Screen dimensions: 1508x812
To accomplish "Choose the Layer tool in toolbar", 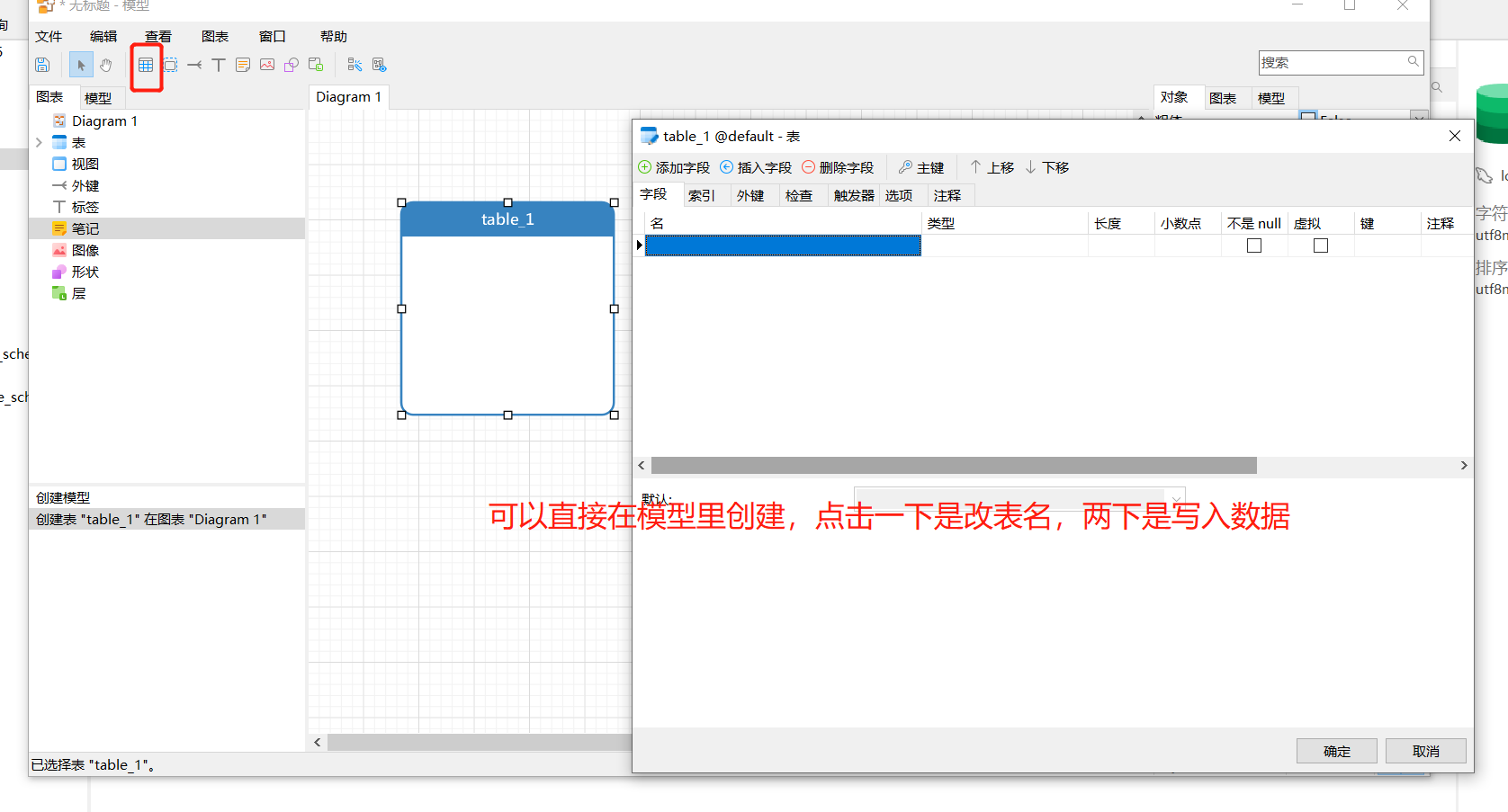I will pos(316,65).
